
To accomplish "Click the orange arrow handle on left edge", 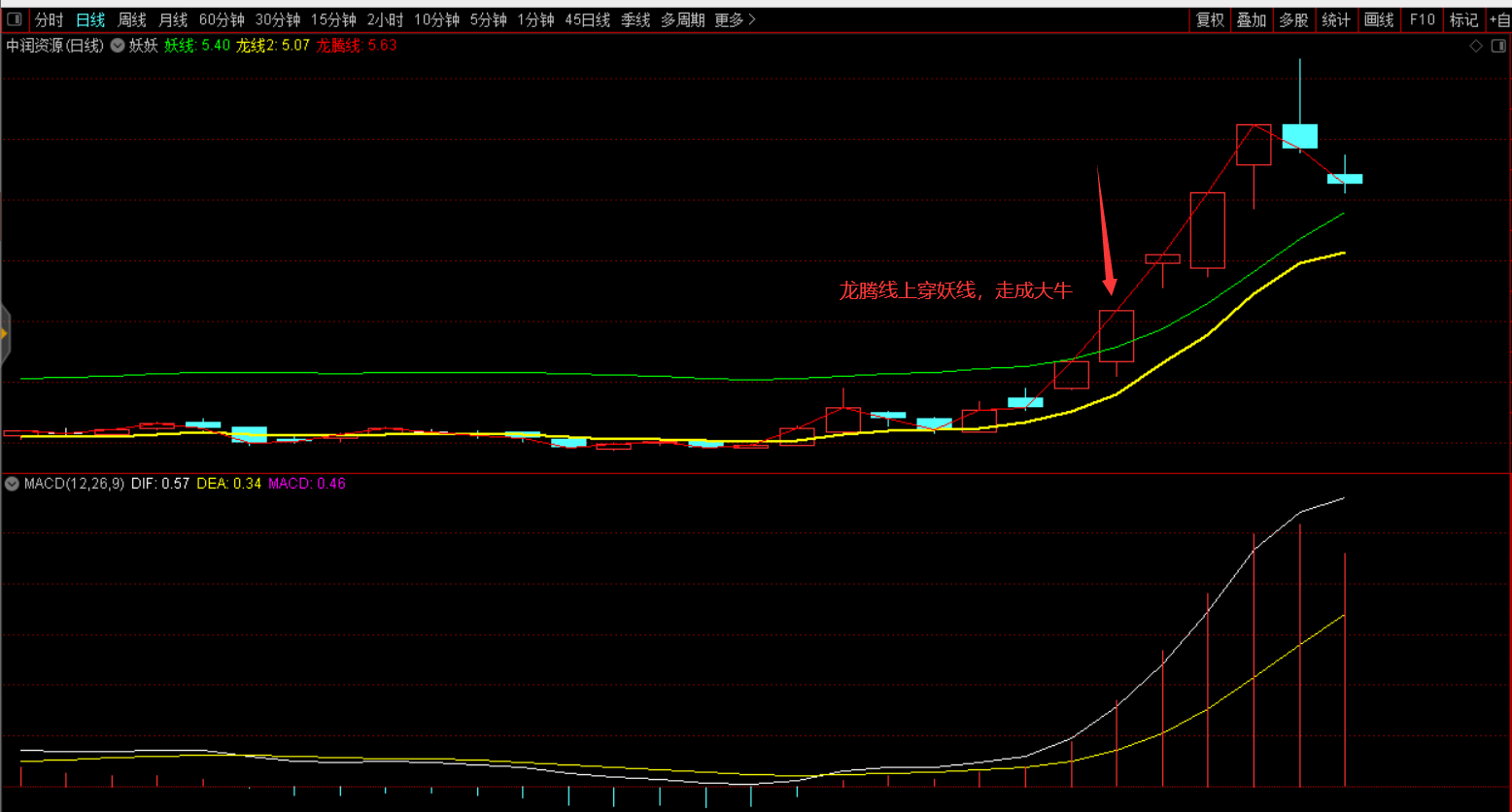I will 4,334.
